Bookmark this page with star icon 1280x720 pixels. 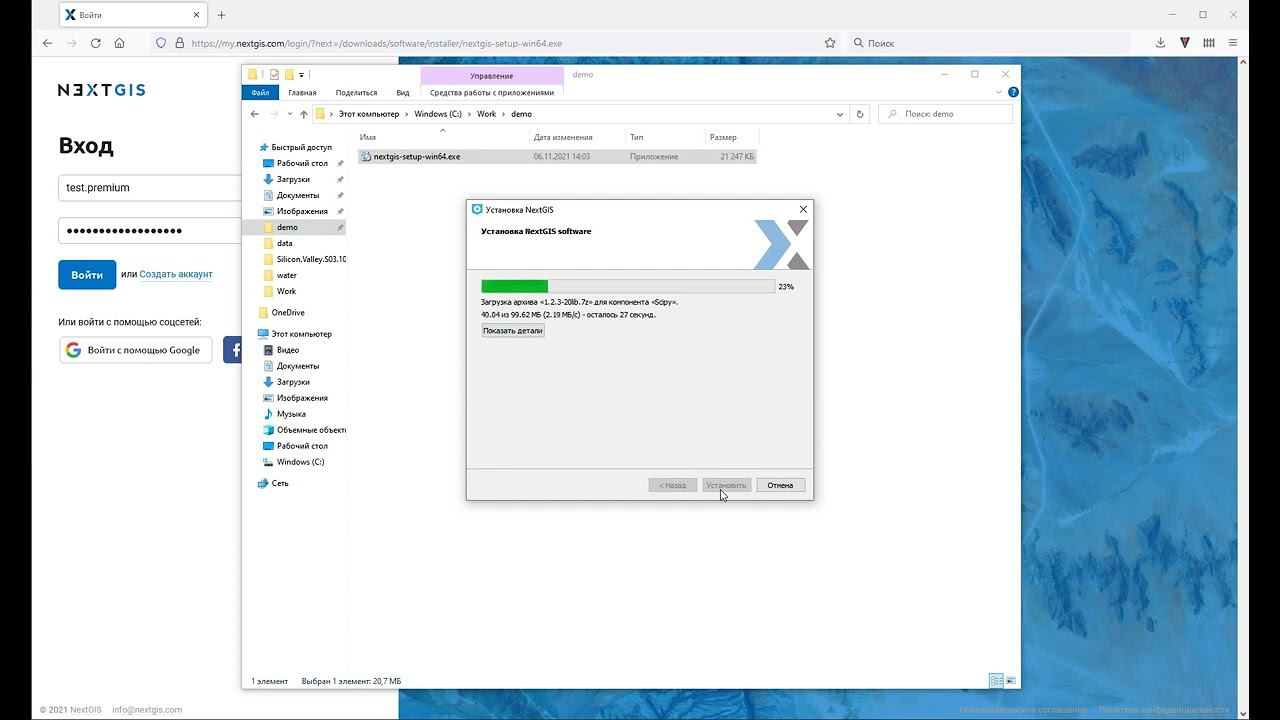(x=830, y=43)
